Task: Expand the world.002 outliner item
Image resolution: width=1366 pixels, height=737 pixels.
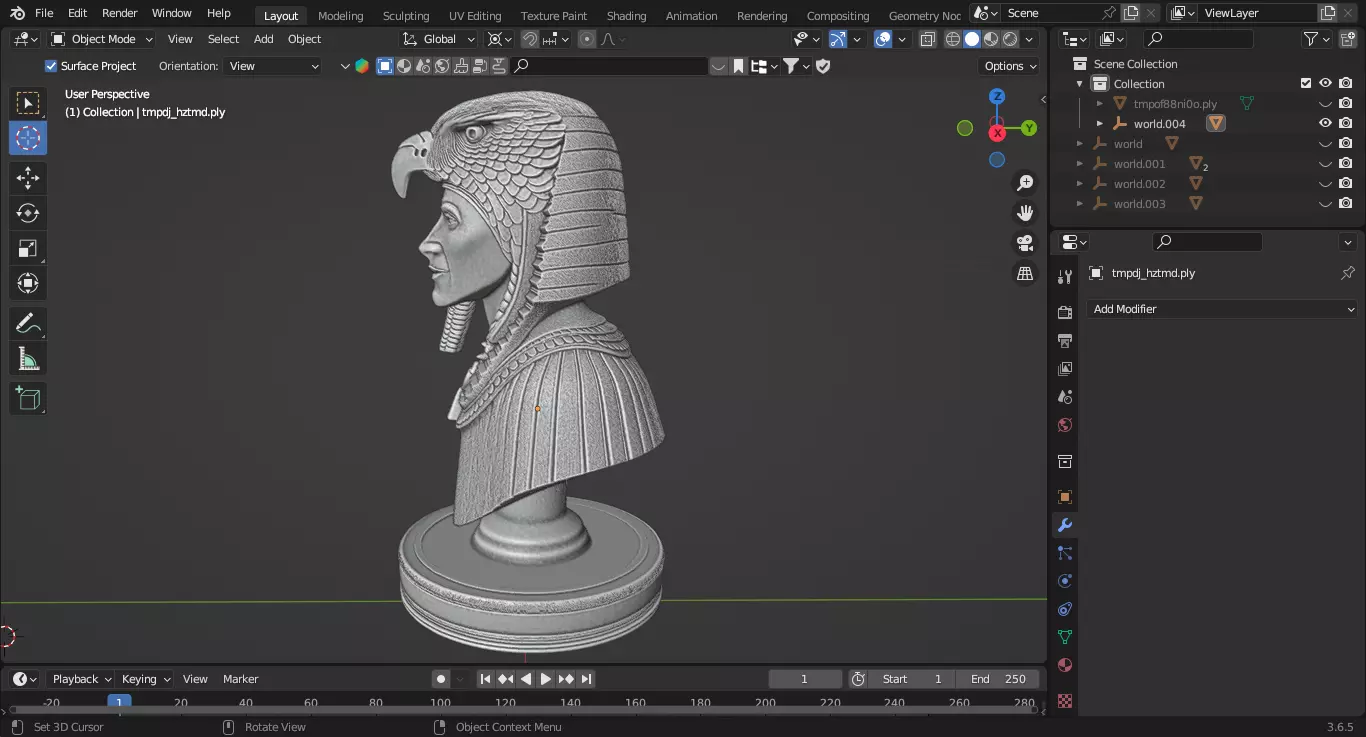Action: click(1080, 184)
